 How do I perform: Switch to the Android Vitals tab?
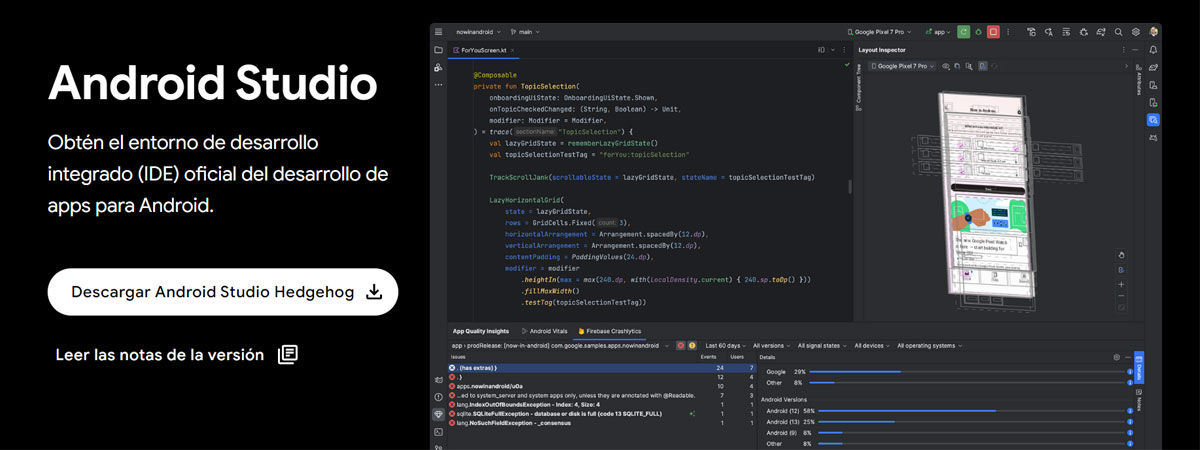[545, 331]
